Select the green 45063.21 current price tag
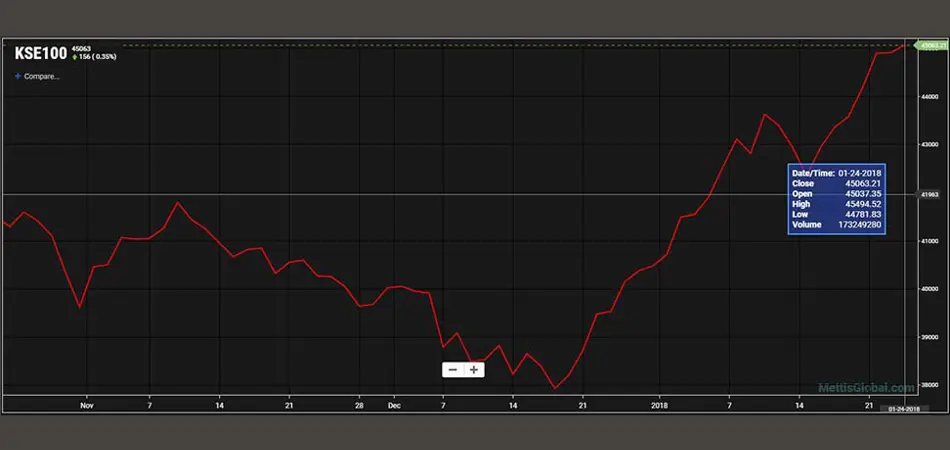Viewport: 950px width, 450px height. tap(928, 45)
